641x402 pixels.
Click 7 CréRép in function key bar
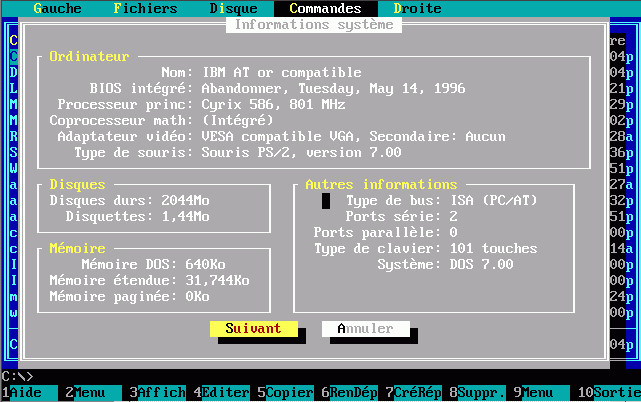[x=412, y=393]
